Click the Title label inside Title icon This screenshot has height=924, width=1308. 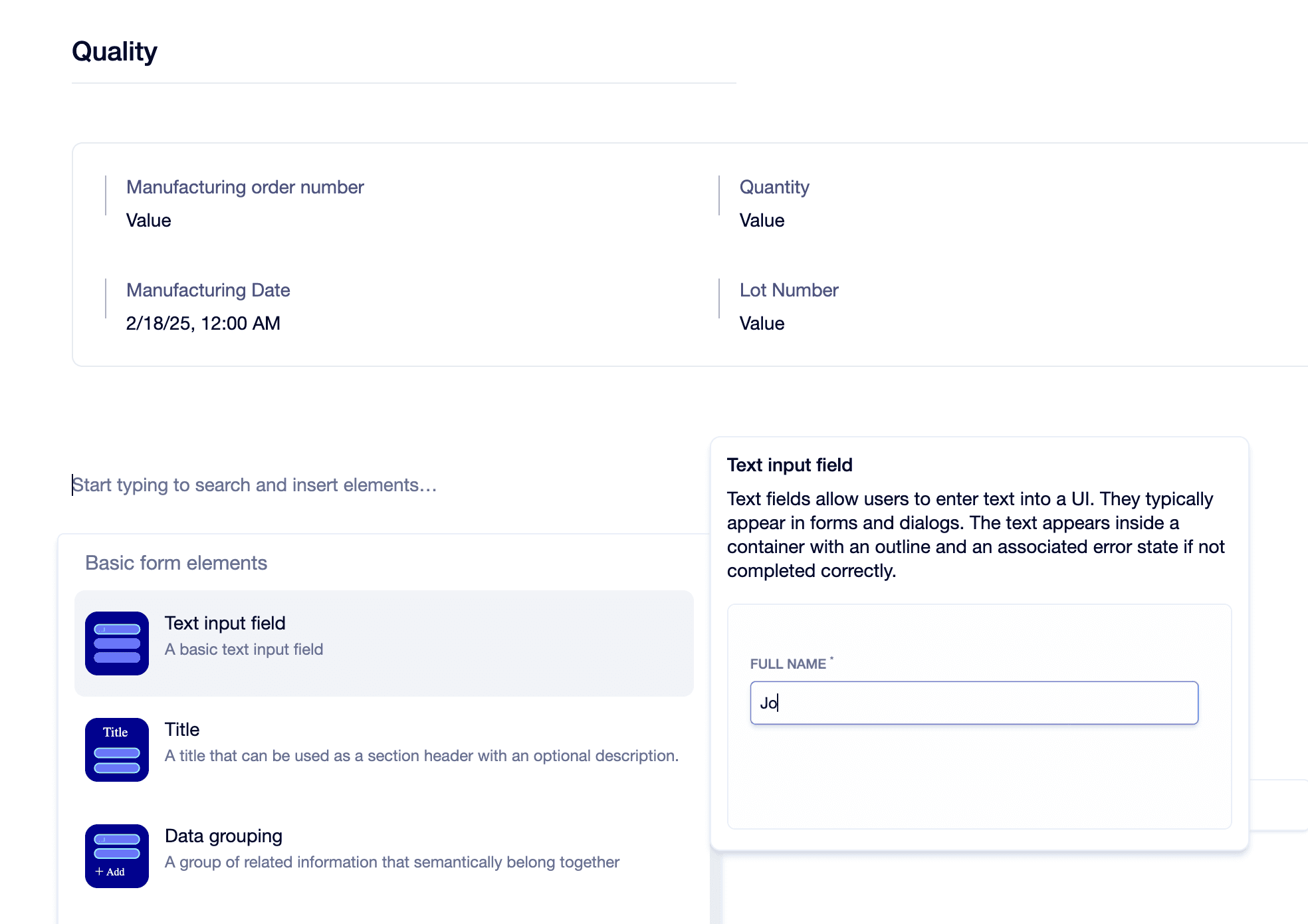coord(115,732)
